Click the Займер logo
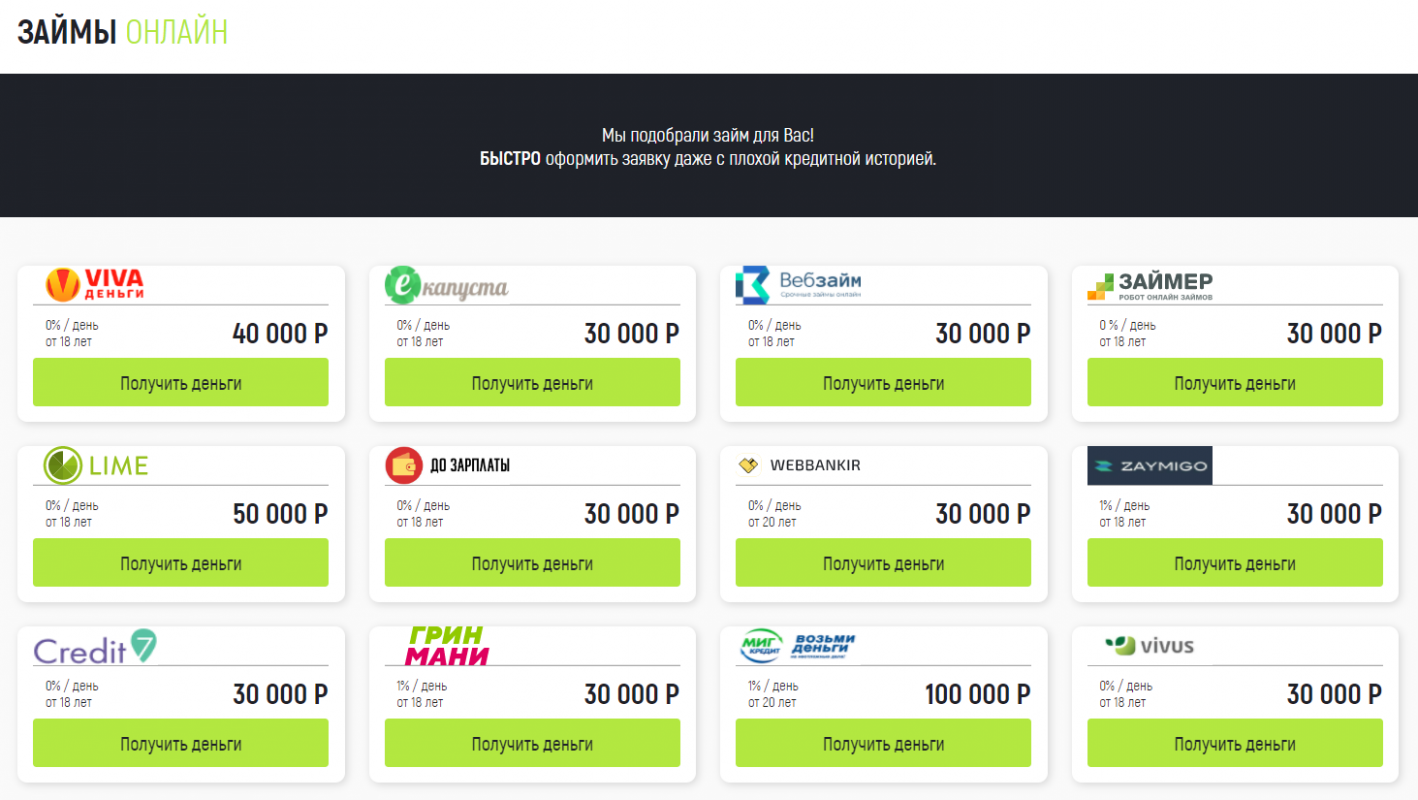The image size is (1418, 800). [1150, 286]
